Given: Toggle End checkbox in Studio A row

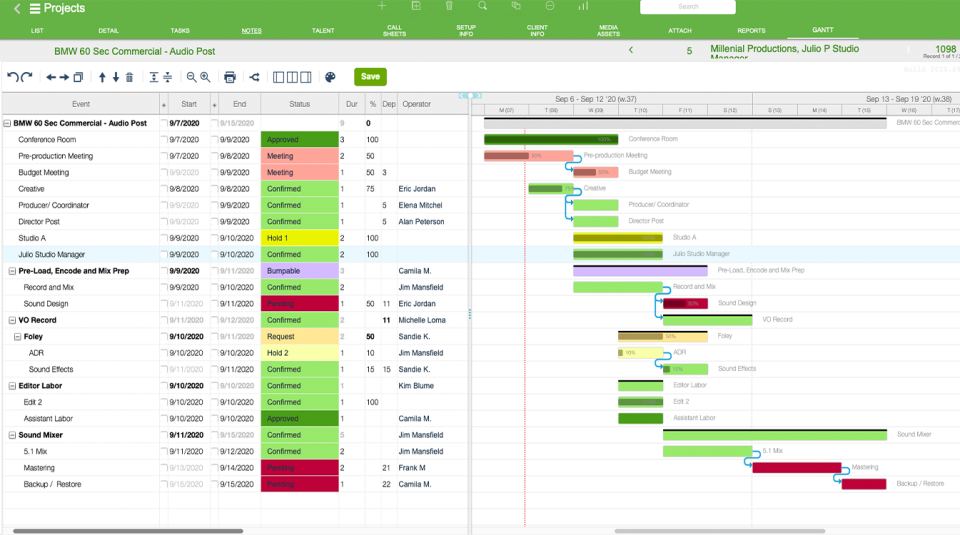Looking at the screenshot, I should click(x=214, y=238).
